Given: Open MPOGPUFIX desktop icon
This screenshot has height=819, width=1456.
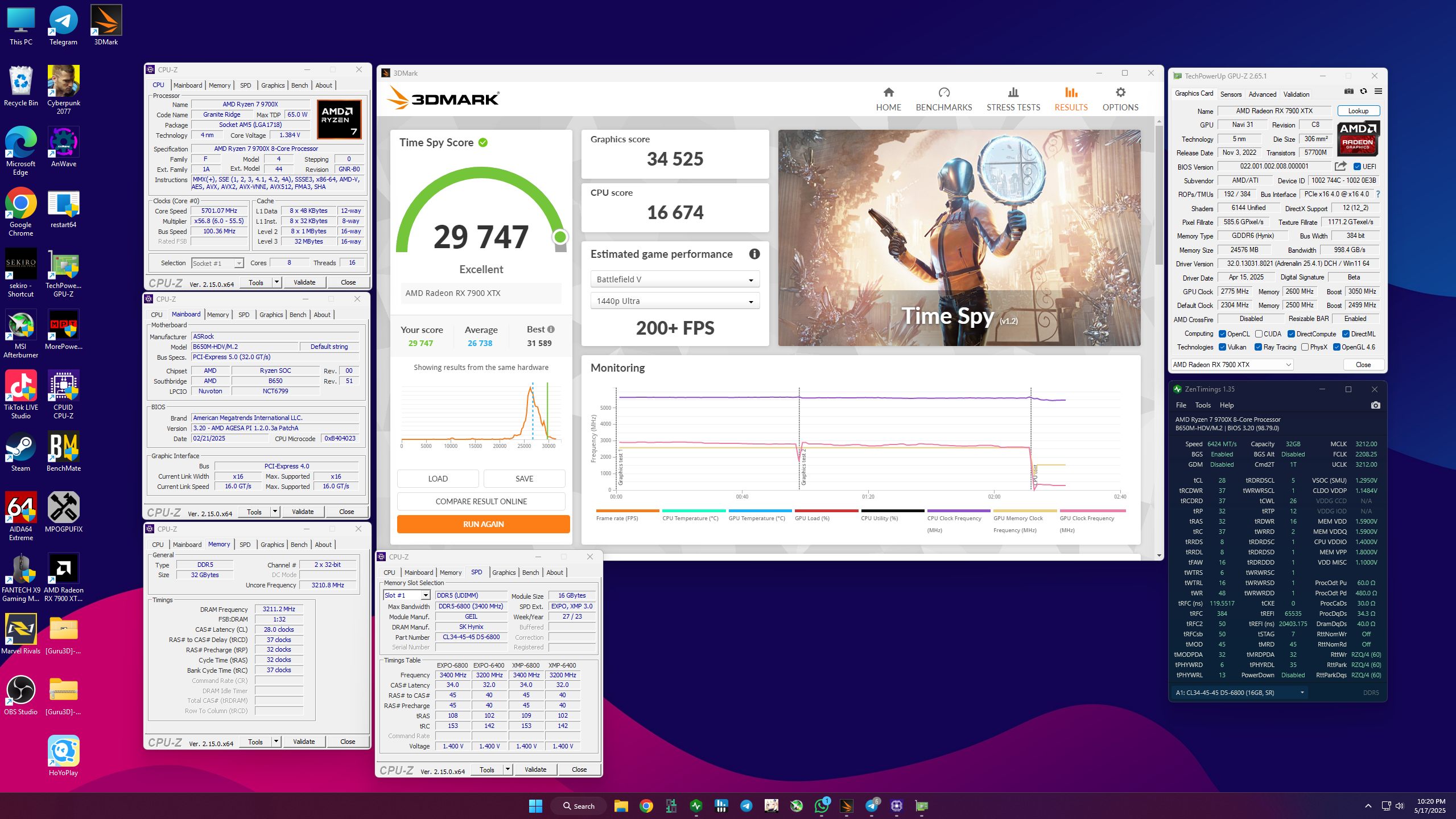Looking at the screenshot, I should 63,512.
